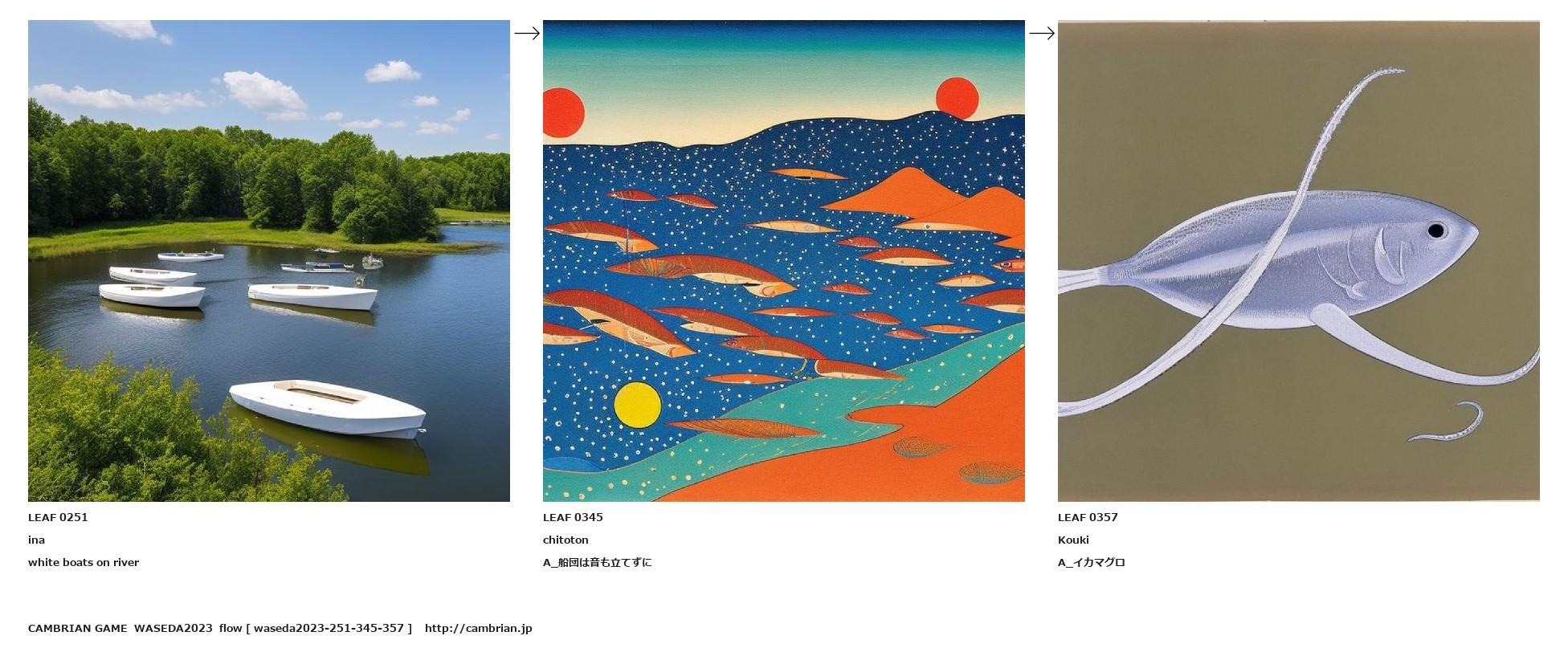Select author name Kouki

click(1073, 540)
